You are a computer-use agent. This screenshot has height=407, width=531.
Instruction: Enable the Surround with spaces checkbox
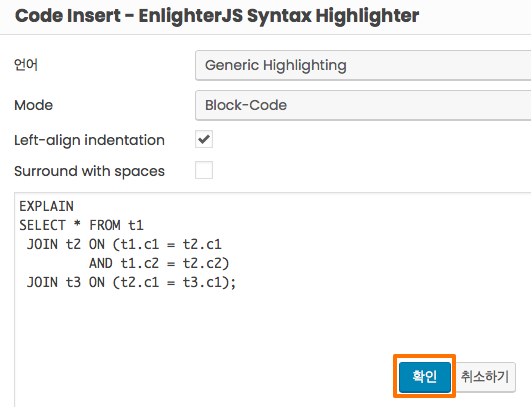click(x=204, y=170)
